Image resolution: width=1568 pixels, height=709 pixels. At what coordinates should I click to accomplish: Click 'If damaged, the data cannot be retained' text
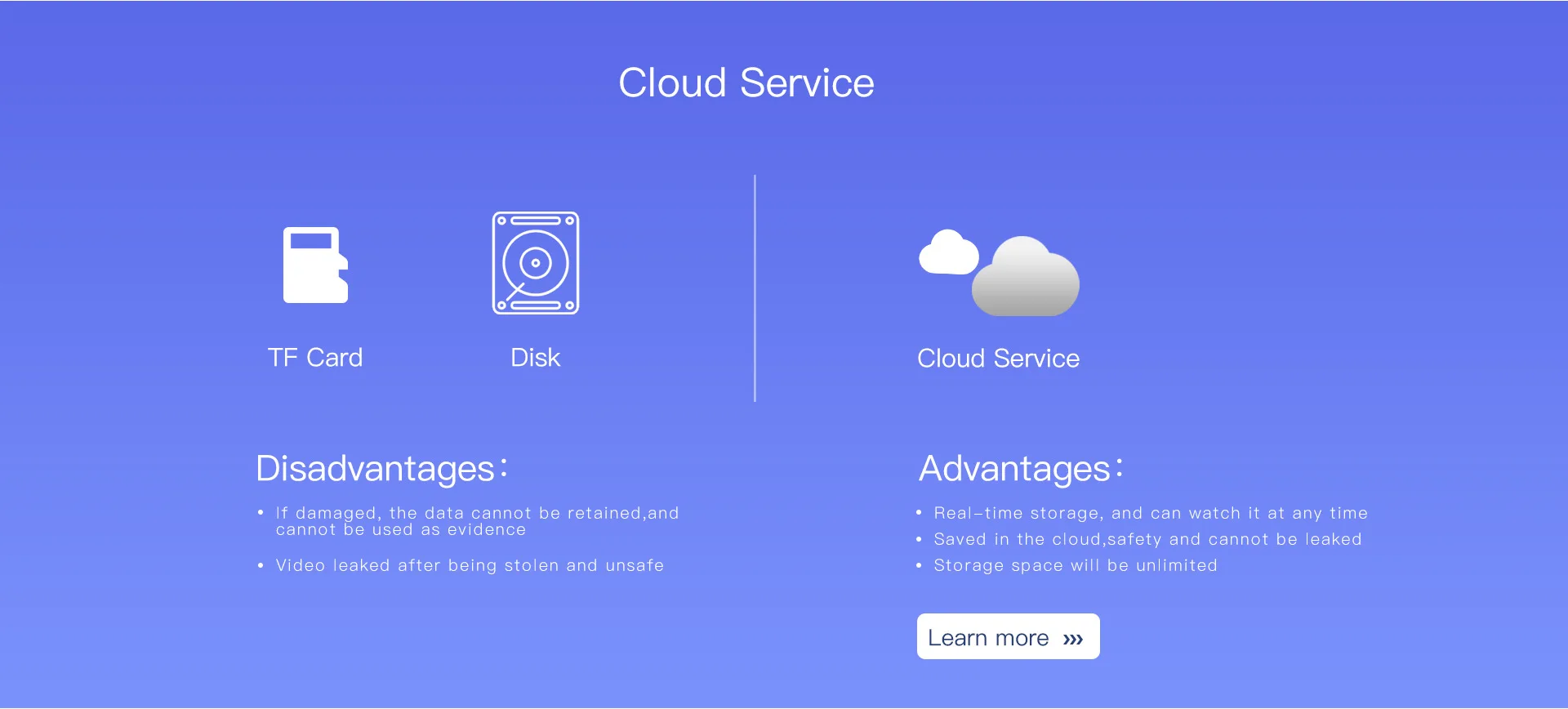pos(459,513)
